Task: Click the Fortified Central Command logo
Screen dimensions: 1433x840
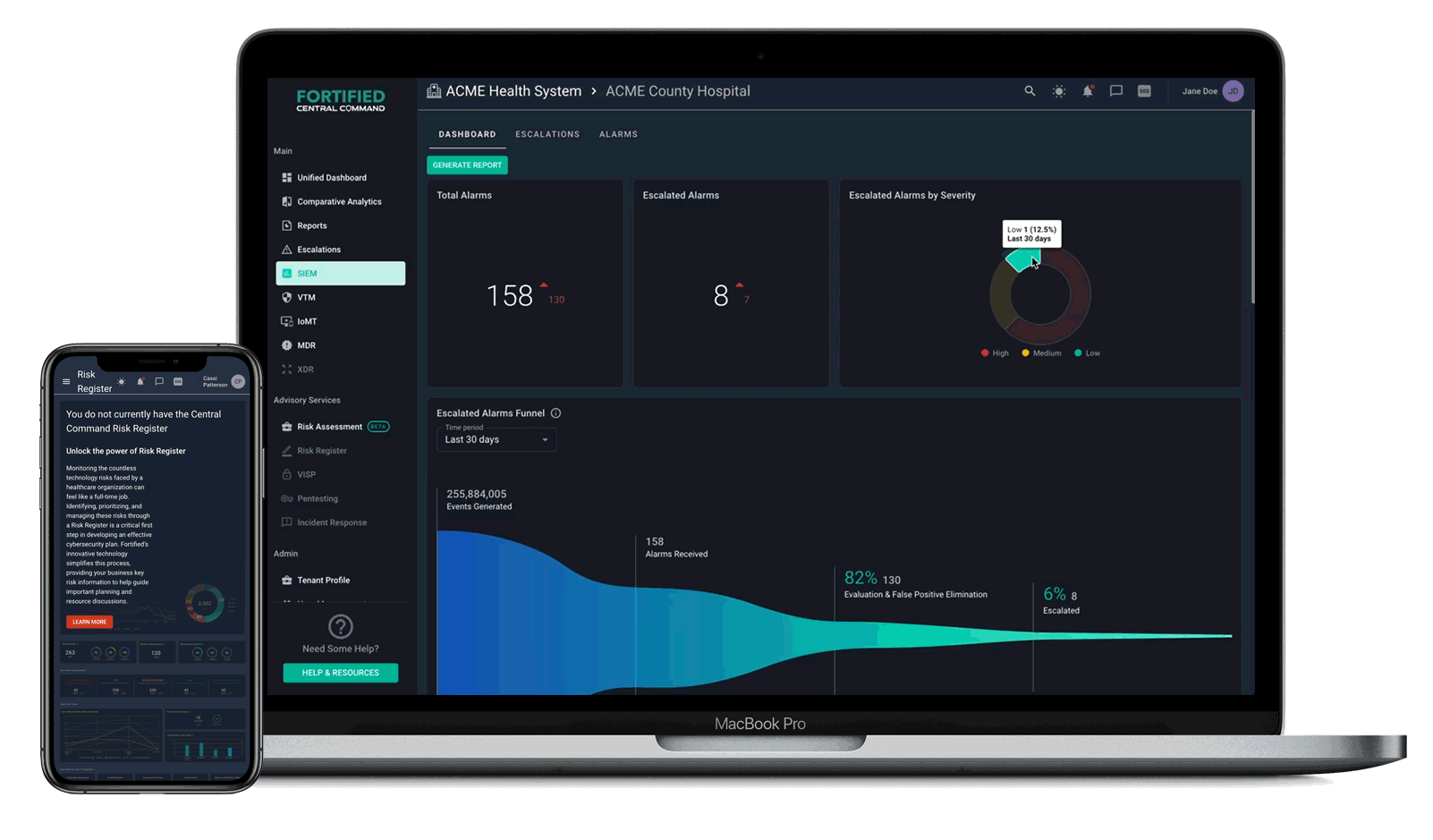Action: click(341, 100)
